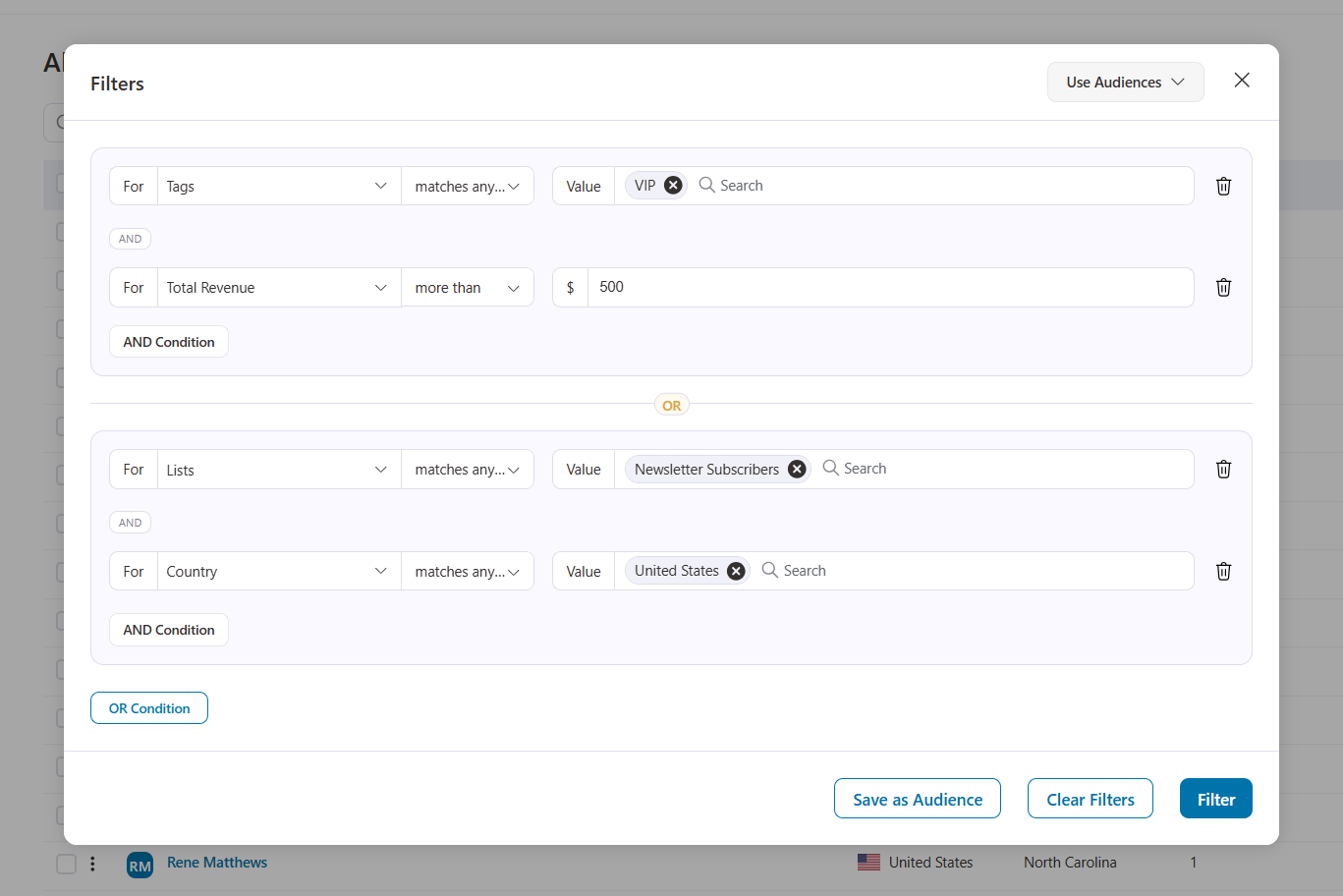Click the OR pill between filter groups
The height and width of the screenshot is (896, 1343).
[x=671, y=405]
